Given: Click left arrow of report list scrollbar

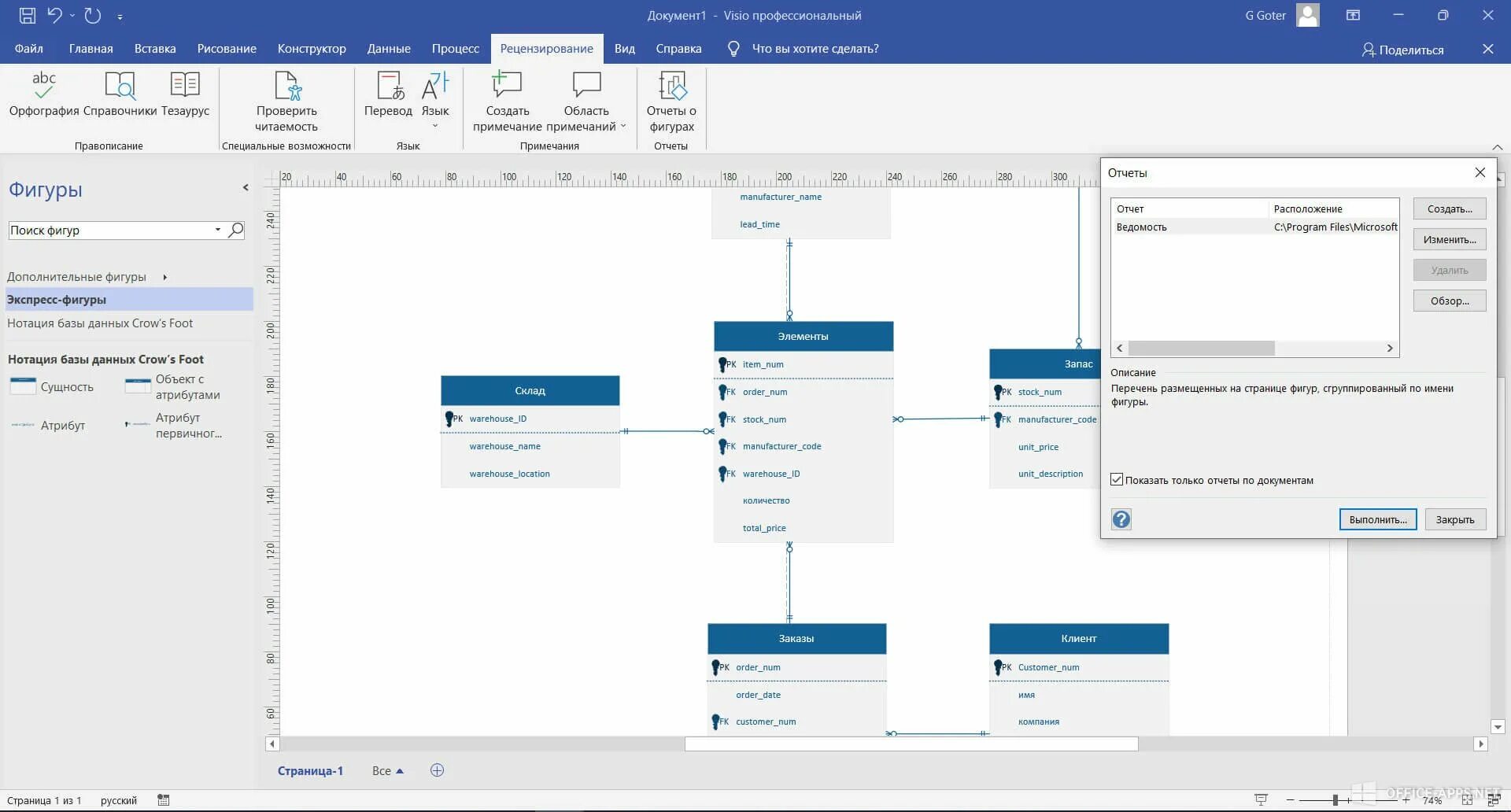Looking at the screenshot, I should coord(1120,349).
